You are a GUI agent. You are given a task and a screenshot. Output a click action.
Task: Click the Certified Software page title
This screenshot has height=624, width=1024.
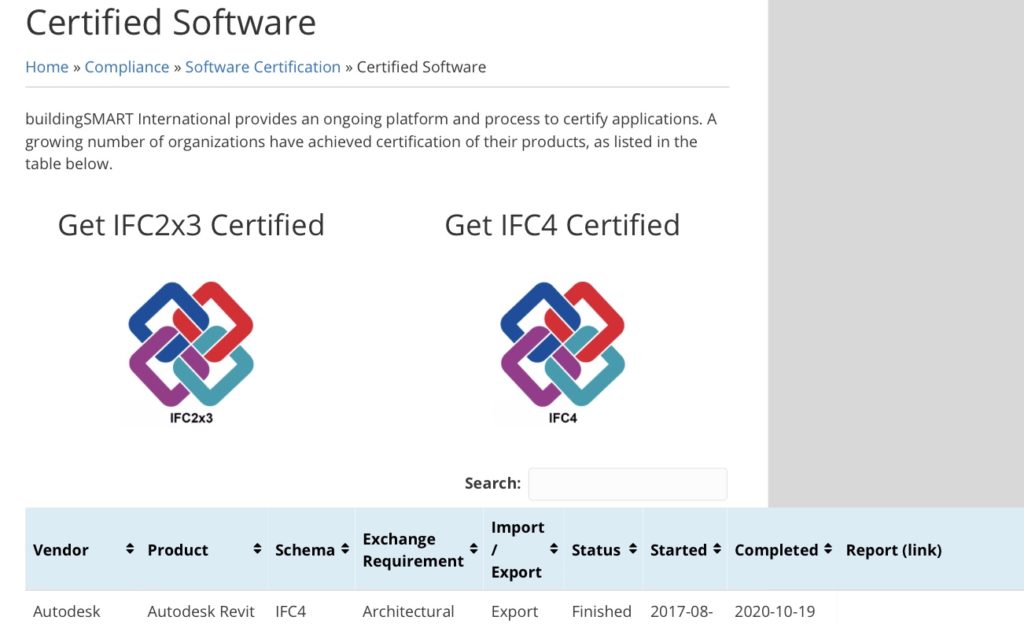click(171, 22)
